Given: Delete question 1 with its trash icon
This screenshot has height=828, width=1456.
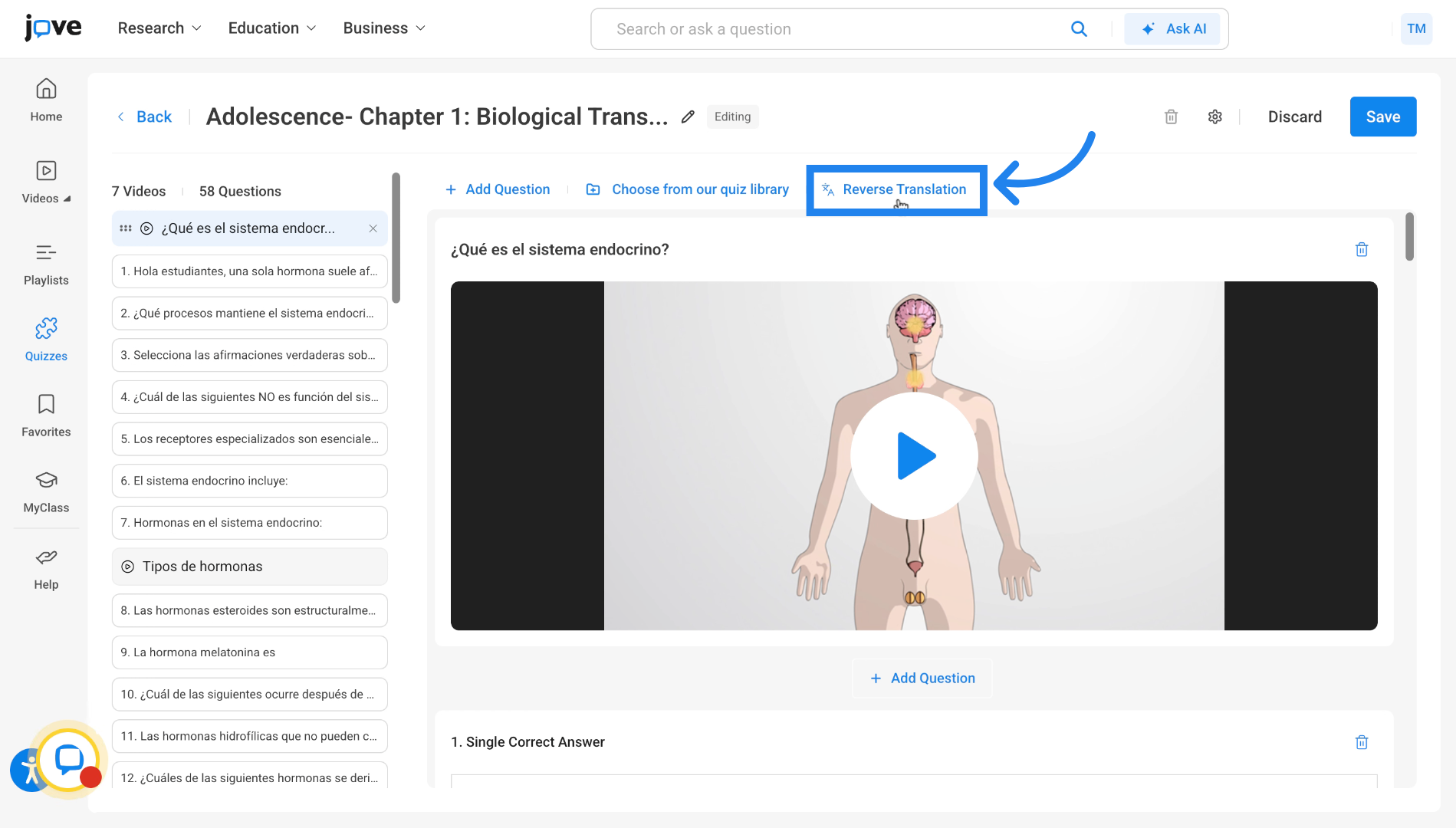Looking at the screenshot, I should (1361, 742).
